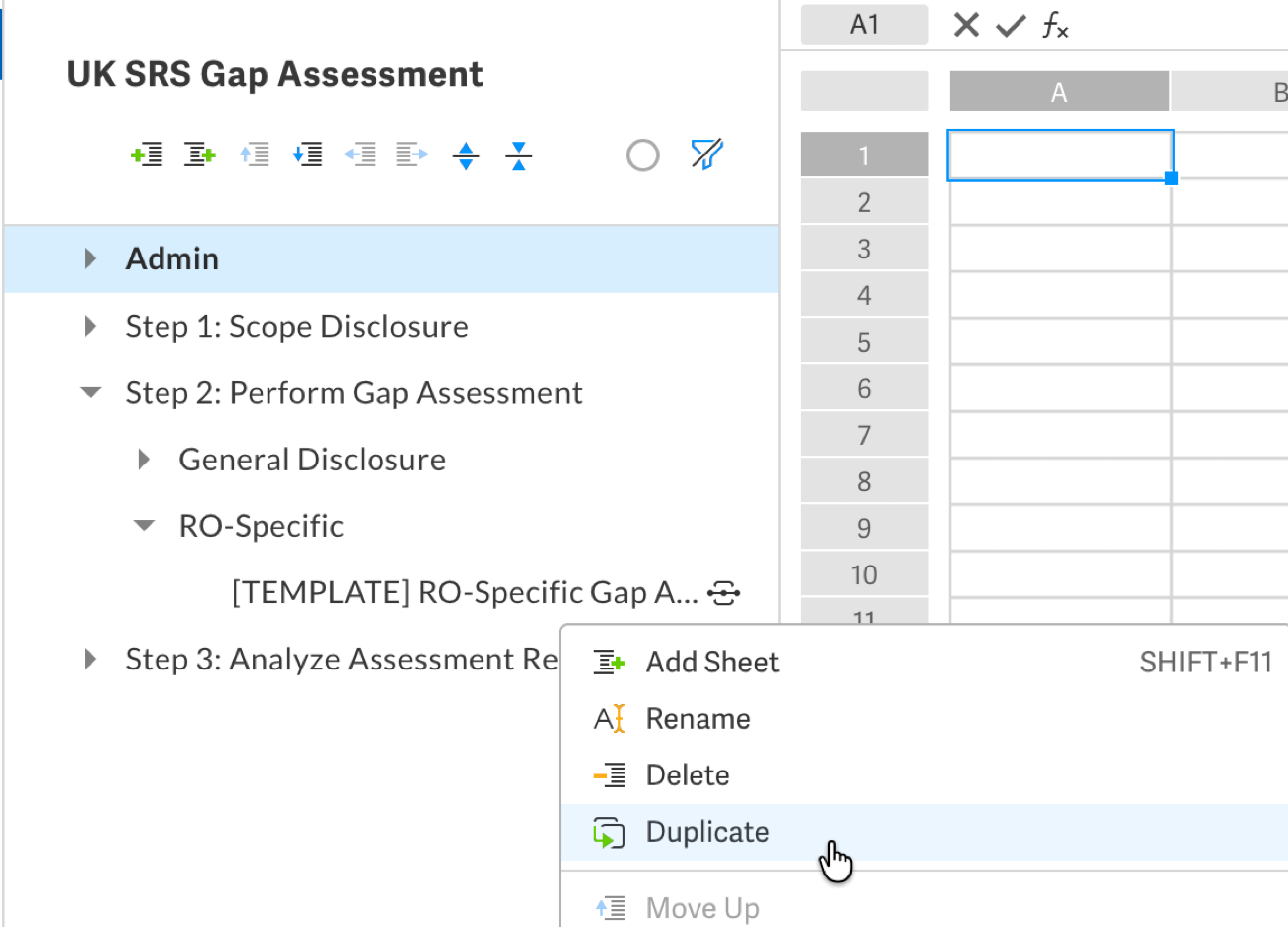The image size is (1288, 927).
Task: Click the indent toolbar icon
Action: point(412,154)
